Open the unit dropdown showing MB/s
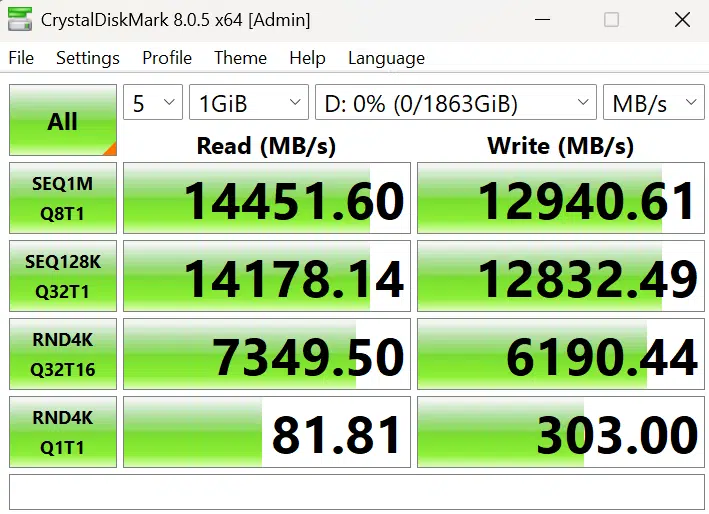 (x=654, y=102)
